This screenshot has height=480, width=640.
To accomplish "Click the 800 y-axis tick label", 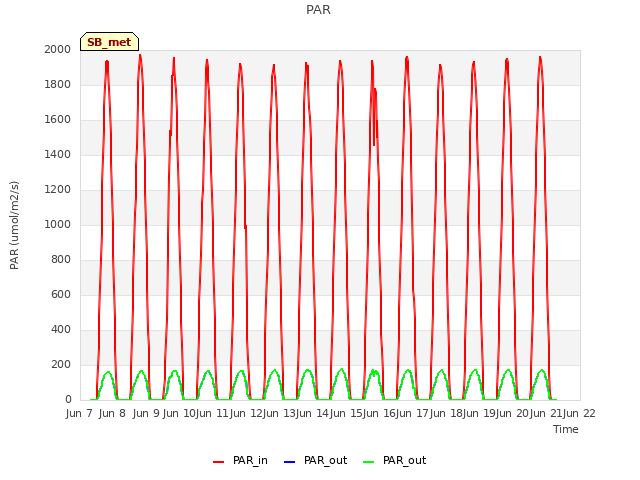I will (61, 260).
